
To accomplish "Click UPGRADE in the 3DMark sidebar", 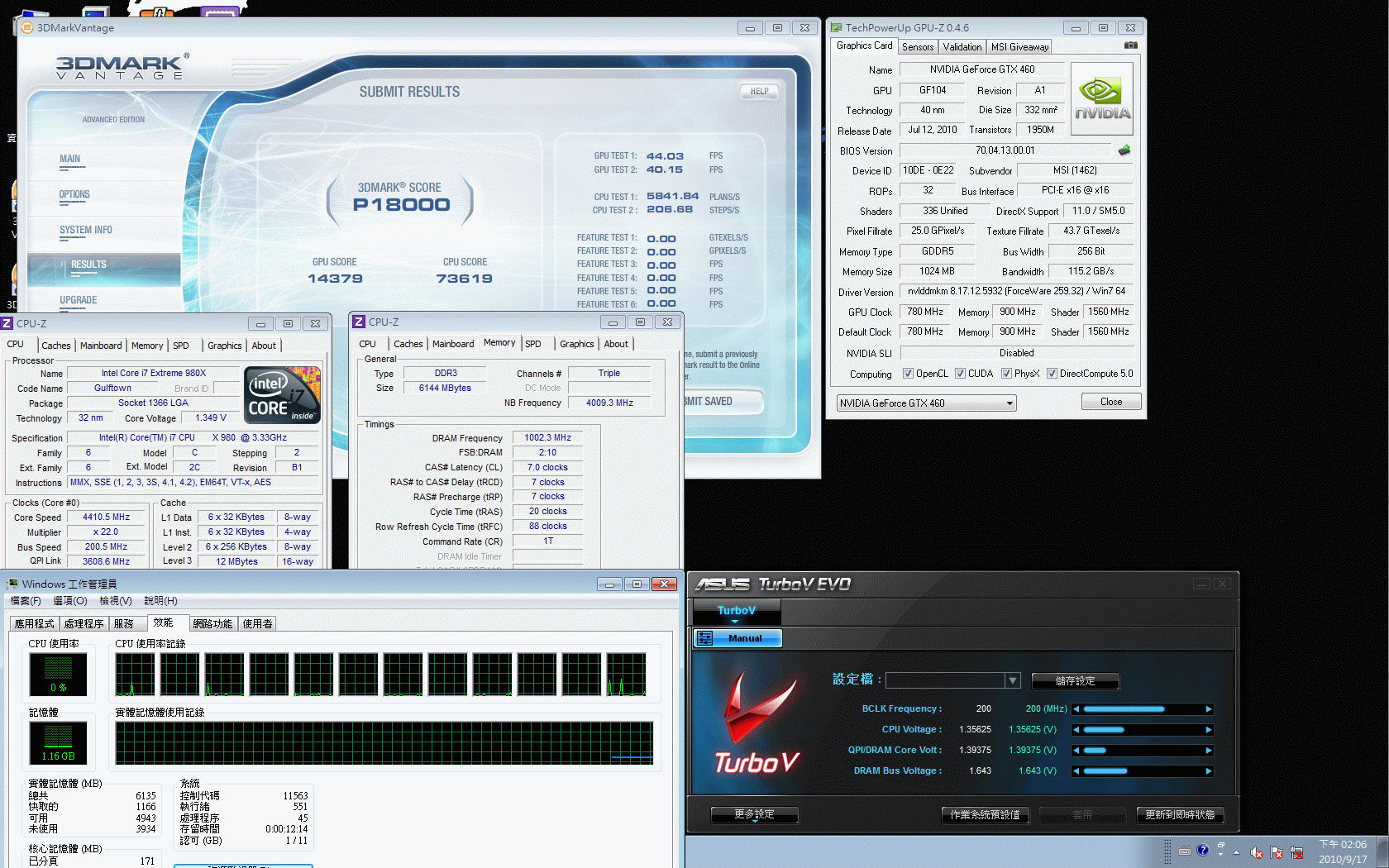I will coord(78,300).
